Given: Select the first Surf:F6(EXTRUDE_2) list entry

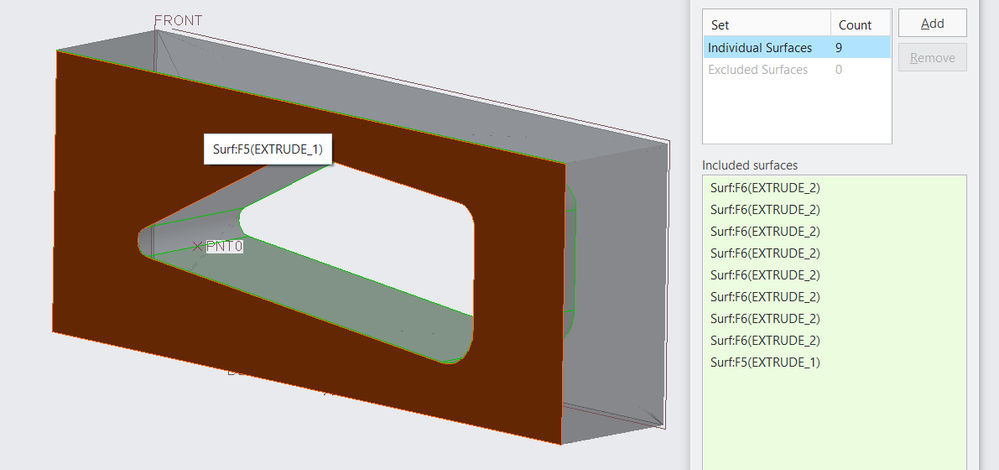Looking at the screenshot, I should [764, 187].
